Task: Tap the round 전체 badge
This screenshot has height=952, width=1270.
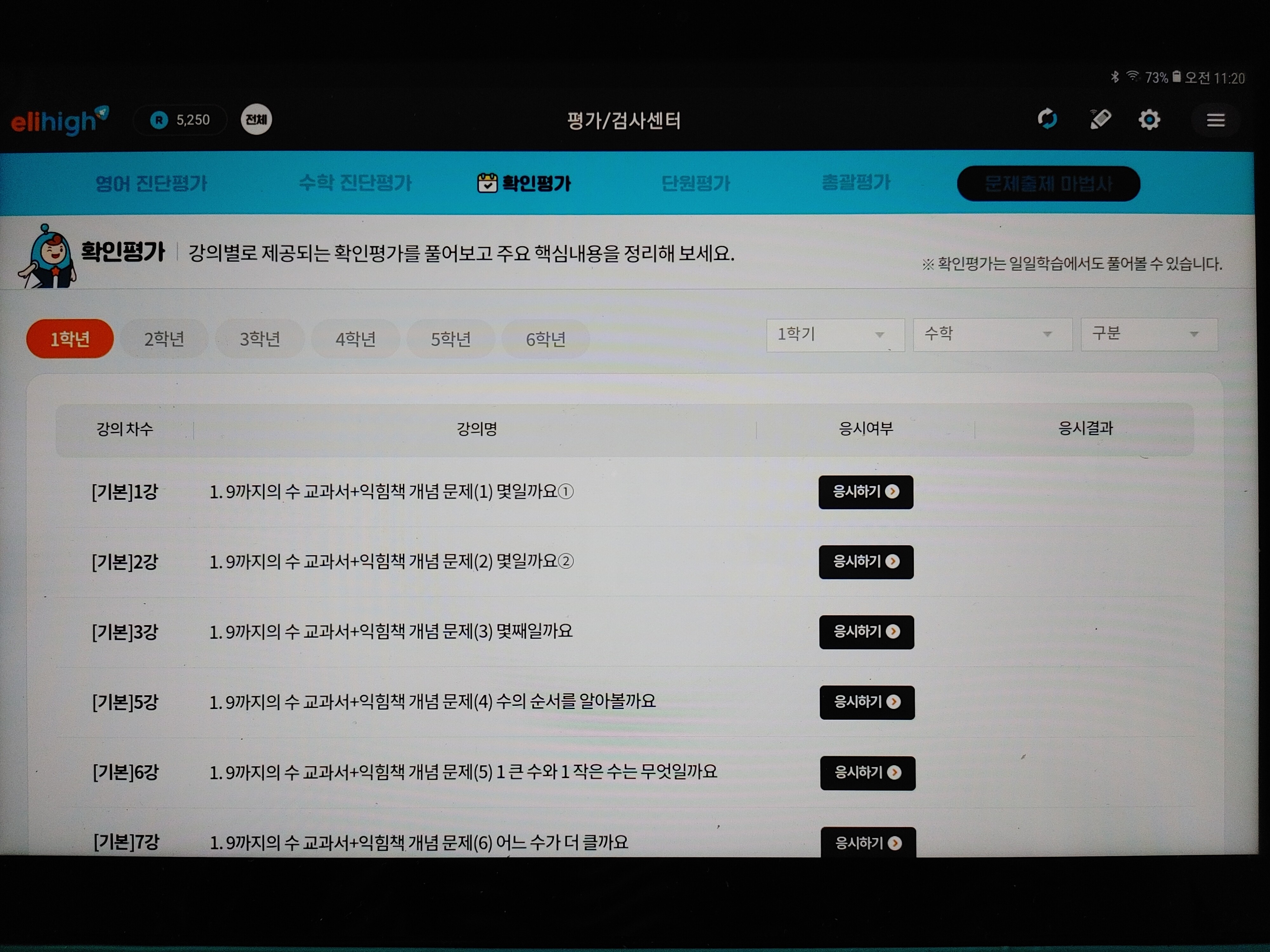Action: 256,119
